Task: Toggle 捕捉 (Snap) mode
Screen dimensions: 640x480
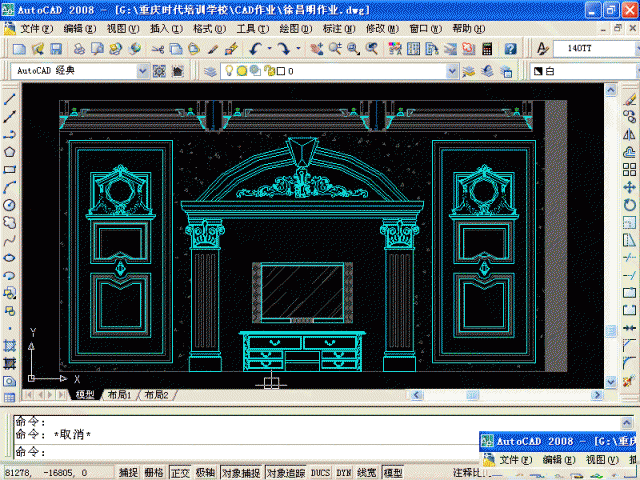Action: click(x=128, y=473)
